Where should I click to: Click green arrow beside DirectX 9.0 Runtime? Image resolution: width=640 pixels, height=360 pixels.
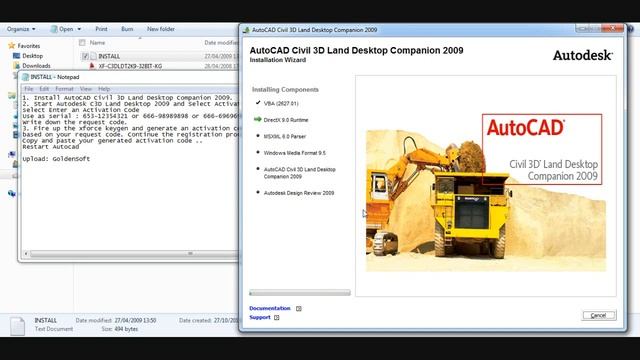pyautogui.click(x=258, y=119)
